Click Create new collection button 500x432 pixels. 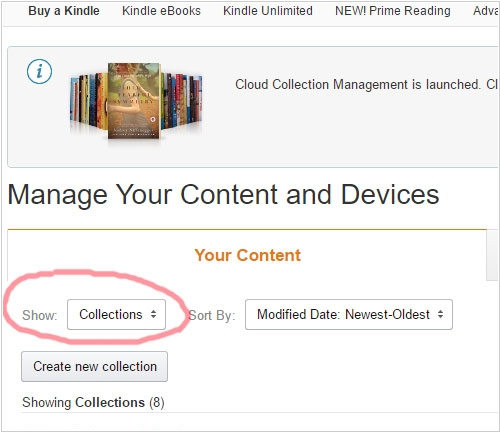94,366
